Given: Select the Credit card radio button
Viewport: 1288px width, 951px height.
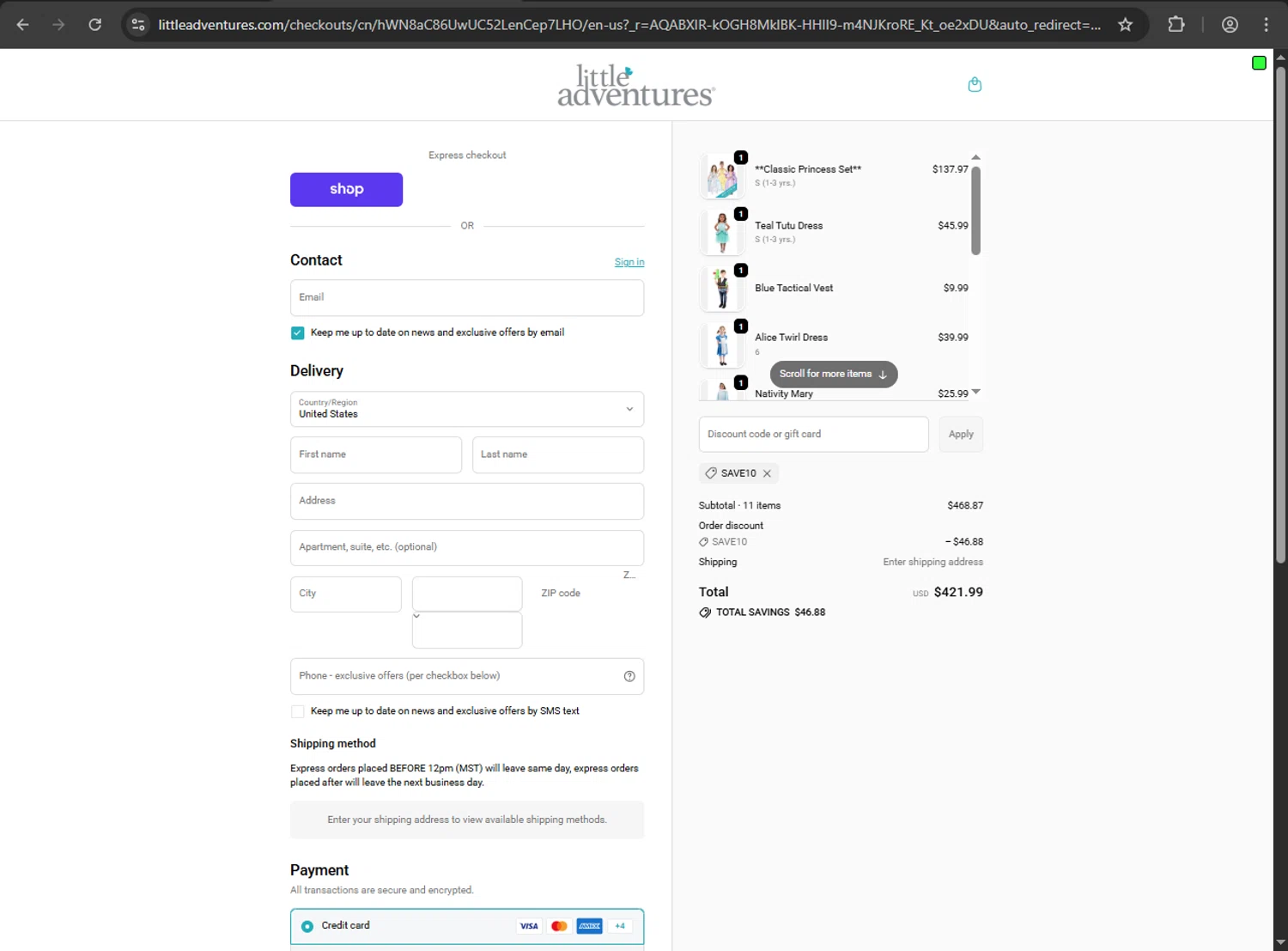Looking at the screenshot, I should (x=307, y=926).
